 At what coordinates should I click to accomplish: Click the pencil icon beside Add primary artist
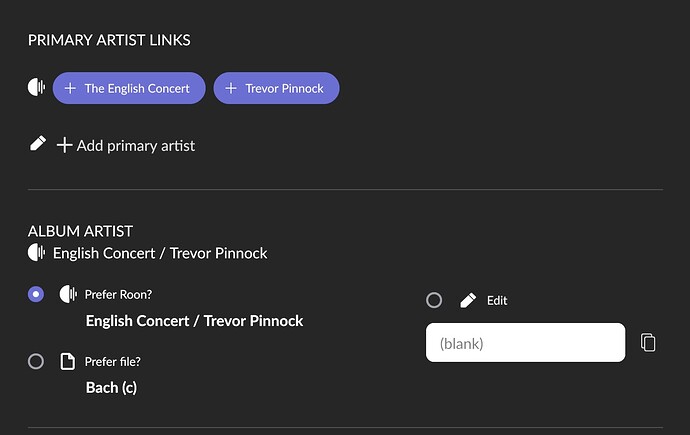38,143
